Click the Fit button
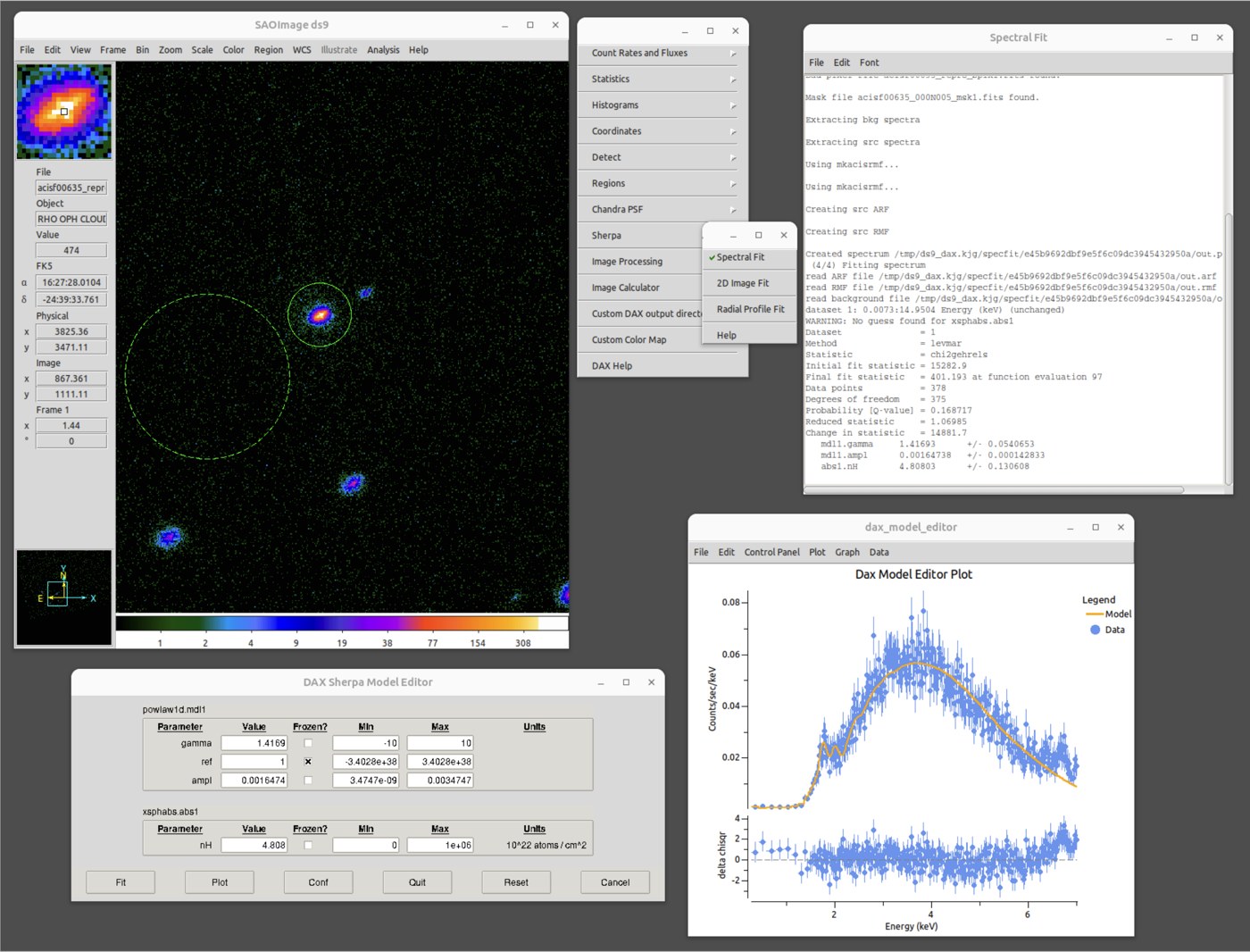This screenshot has height=952, width=1250. click(x=121, y=882)
